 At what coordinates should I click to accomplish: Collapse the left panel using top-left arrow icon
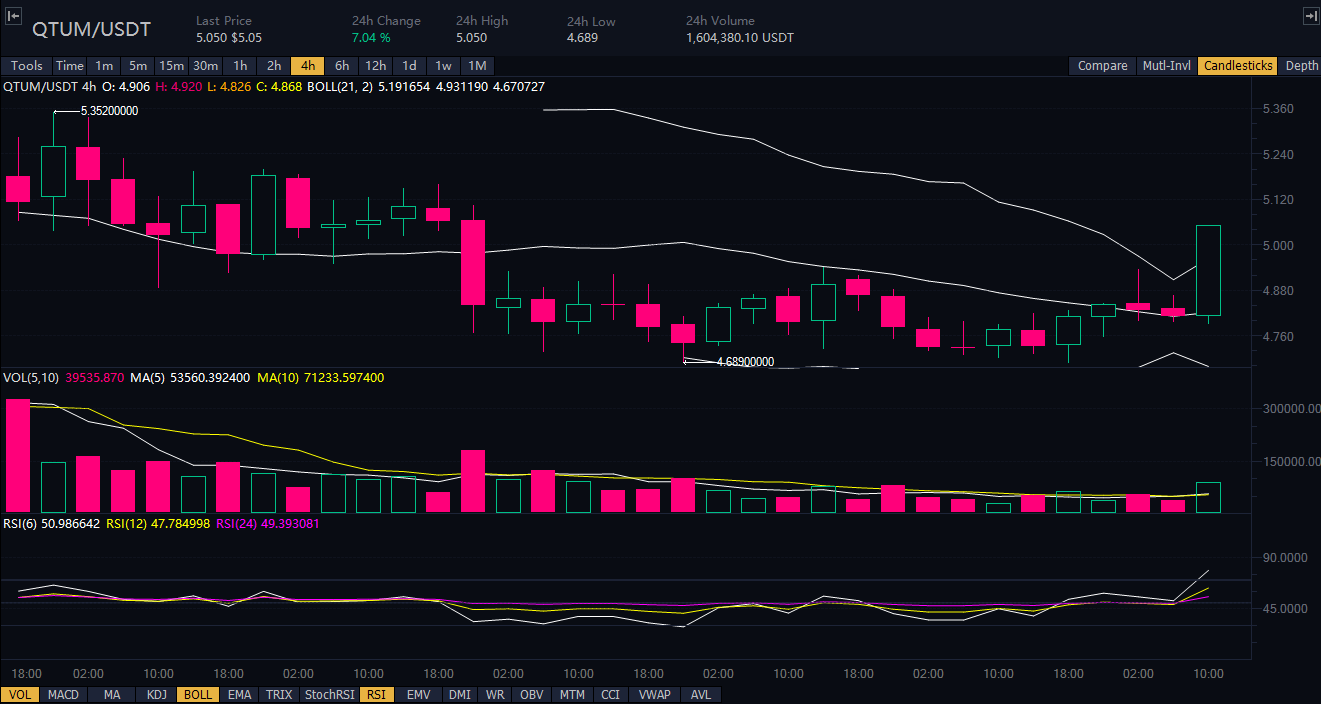click(14, 16)
